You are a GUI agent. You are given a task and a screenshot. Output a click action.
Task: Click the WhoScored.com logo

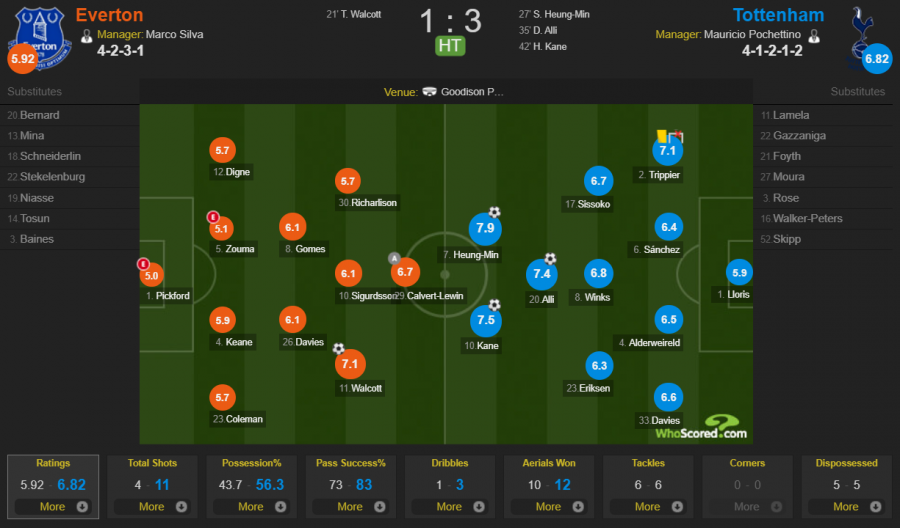point(701,428)
